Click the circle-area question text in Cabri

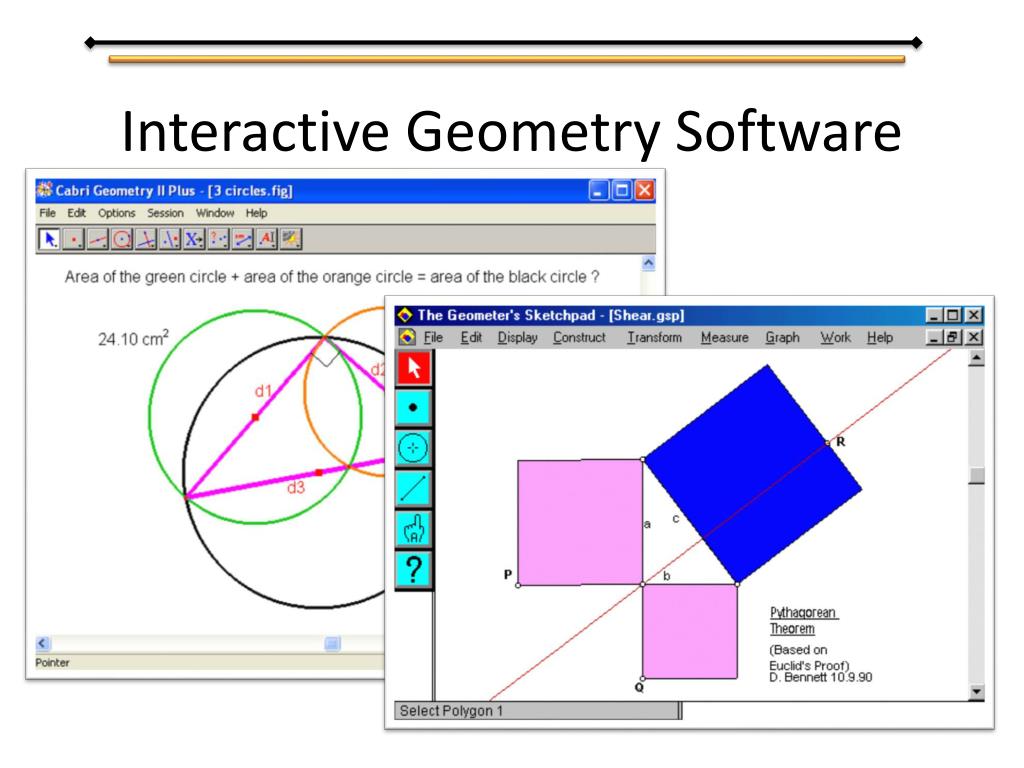(332, 277)
